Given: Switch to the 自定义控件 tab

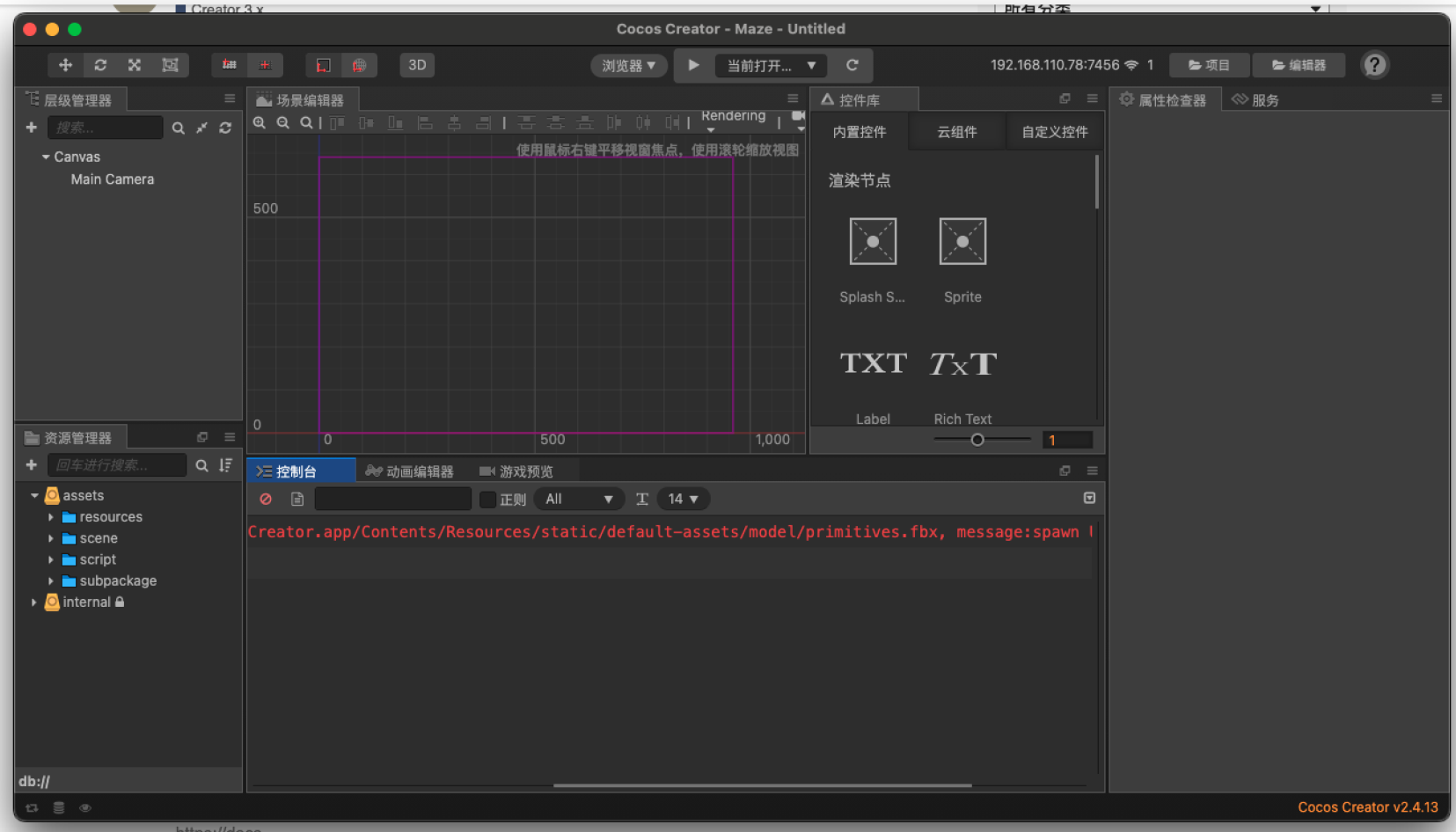Looking at the screenshot, I should click(1055, 132).
